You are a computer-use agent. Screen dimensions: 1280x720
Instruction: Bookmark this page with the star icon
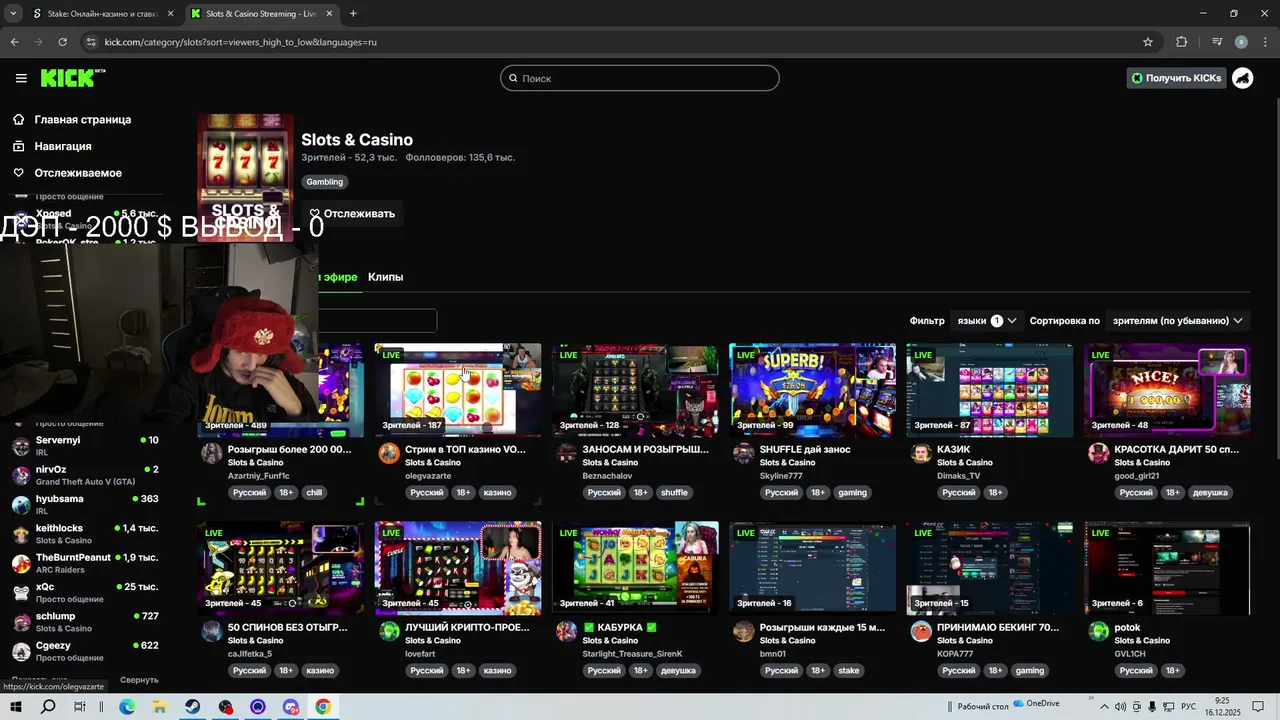[x=1148, y=42]
